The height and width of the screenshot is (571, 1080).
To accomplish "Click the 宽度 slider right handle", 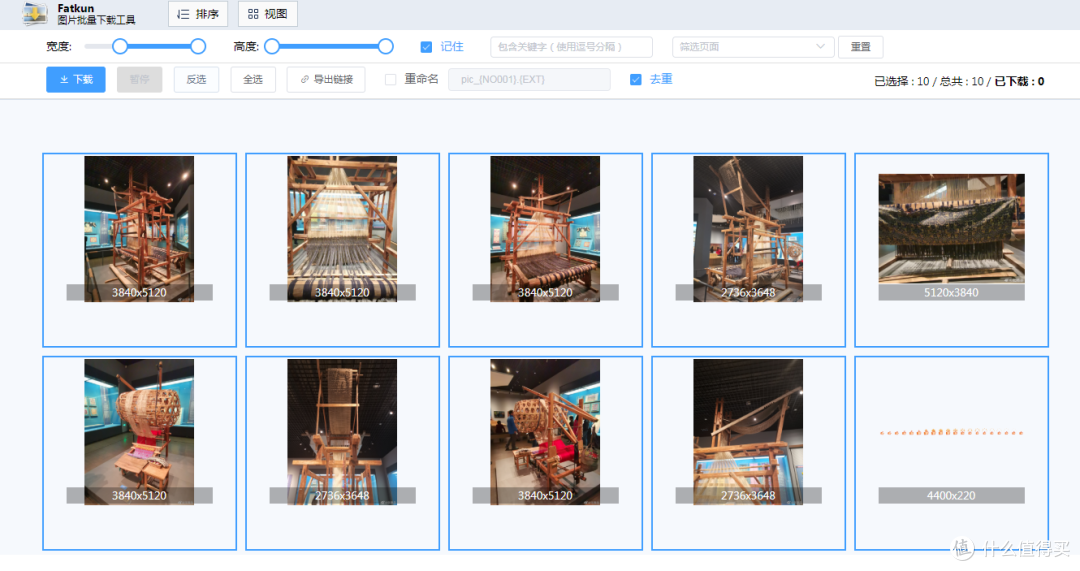I will (x=198, y=46).
